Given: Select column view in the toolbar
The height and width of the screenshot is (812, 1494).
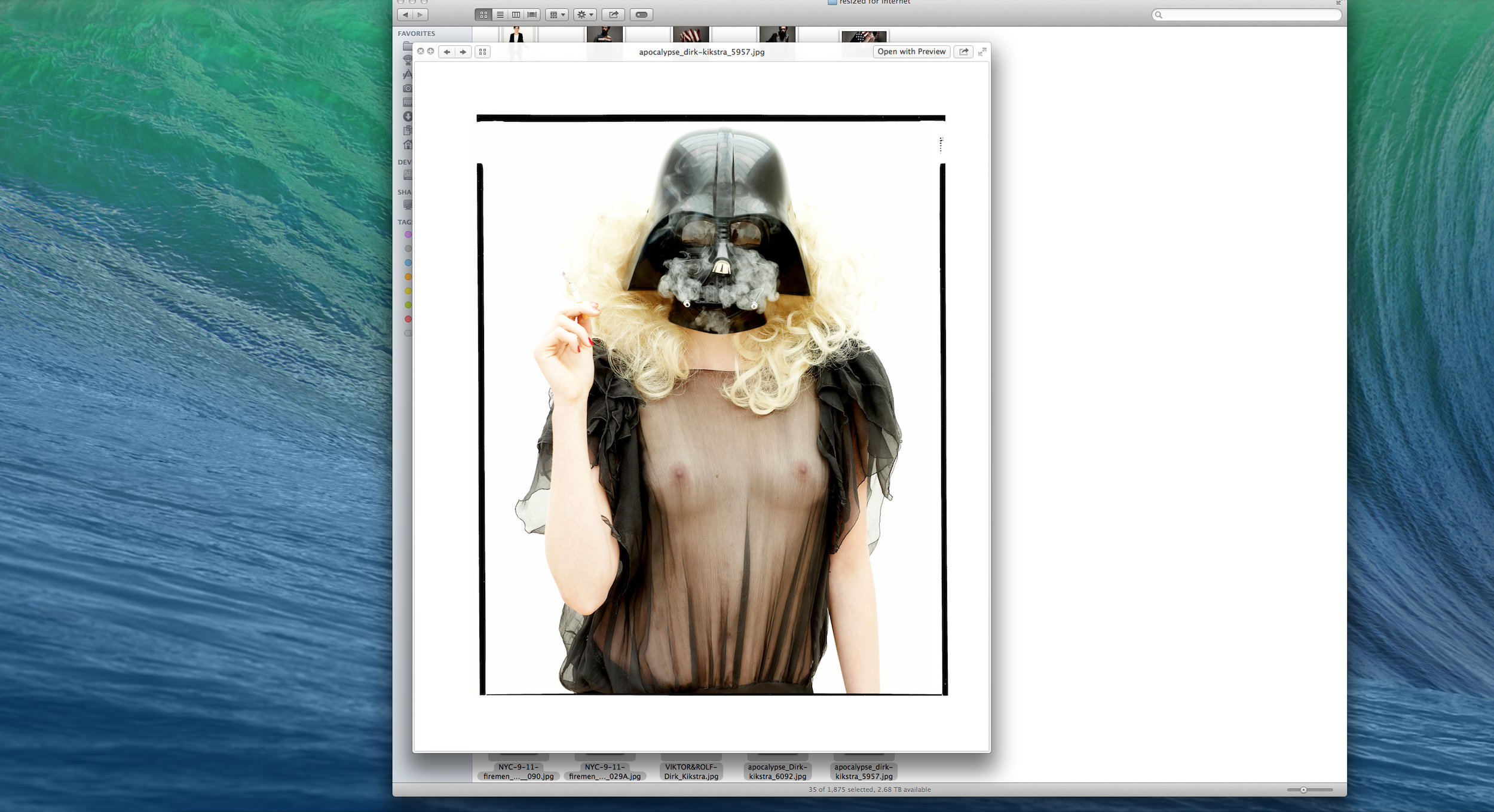Looking at the screenshot, I should tap(516, 15).
